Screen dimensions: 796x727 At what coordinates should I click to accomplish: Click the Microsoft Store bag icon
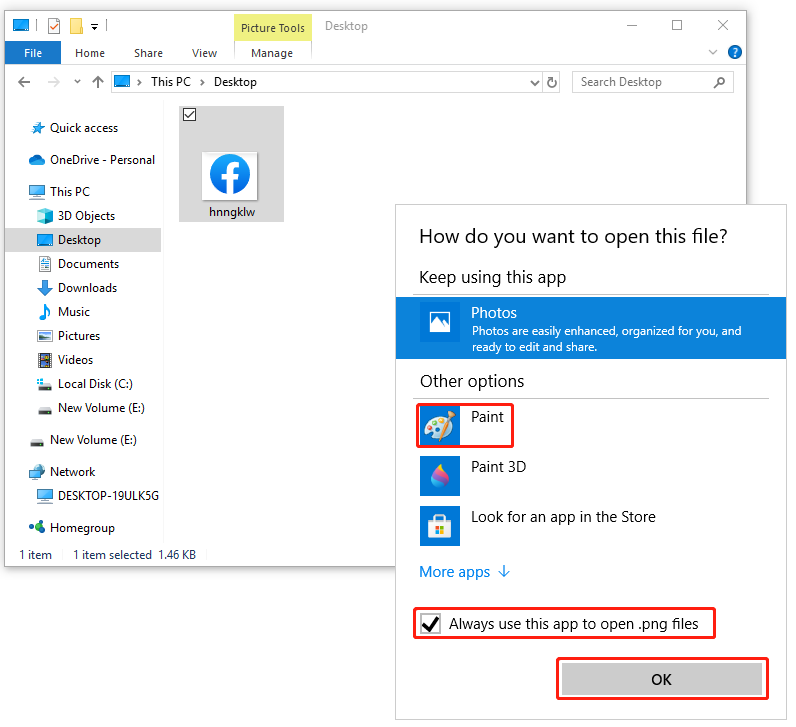click(440, 526)
